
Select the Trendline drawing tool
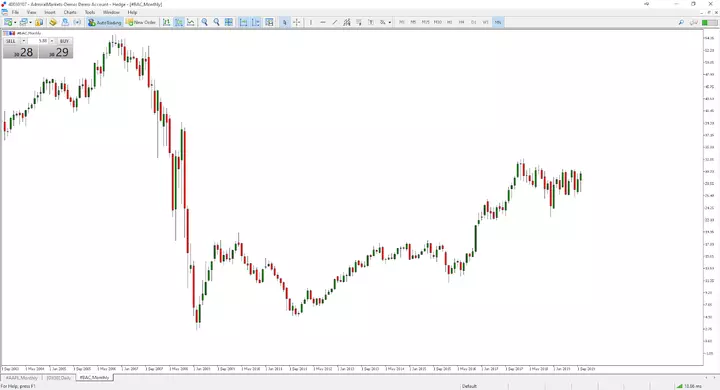point(335,22)
